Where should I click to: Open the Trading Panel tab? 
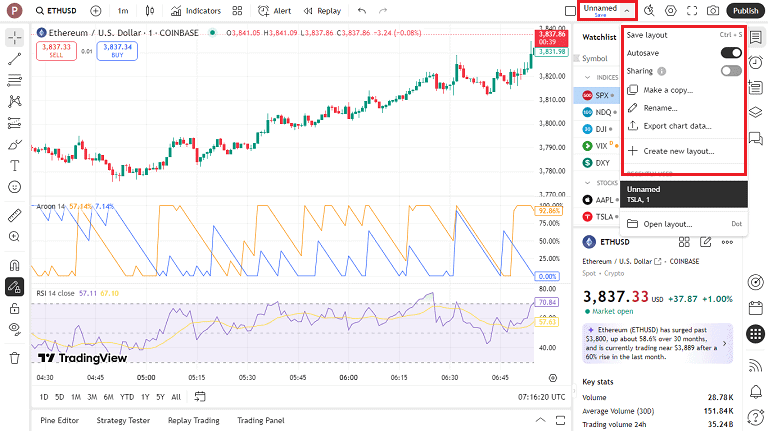[x=261, y=420]
